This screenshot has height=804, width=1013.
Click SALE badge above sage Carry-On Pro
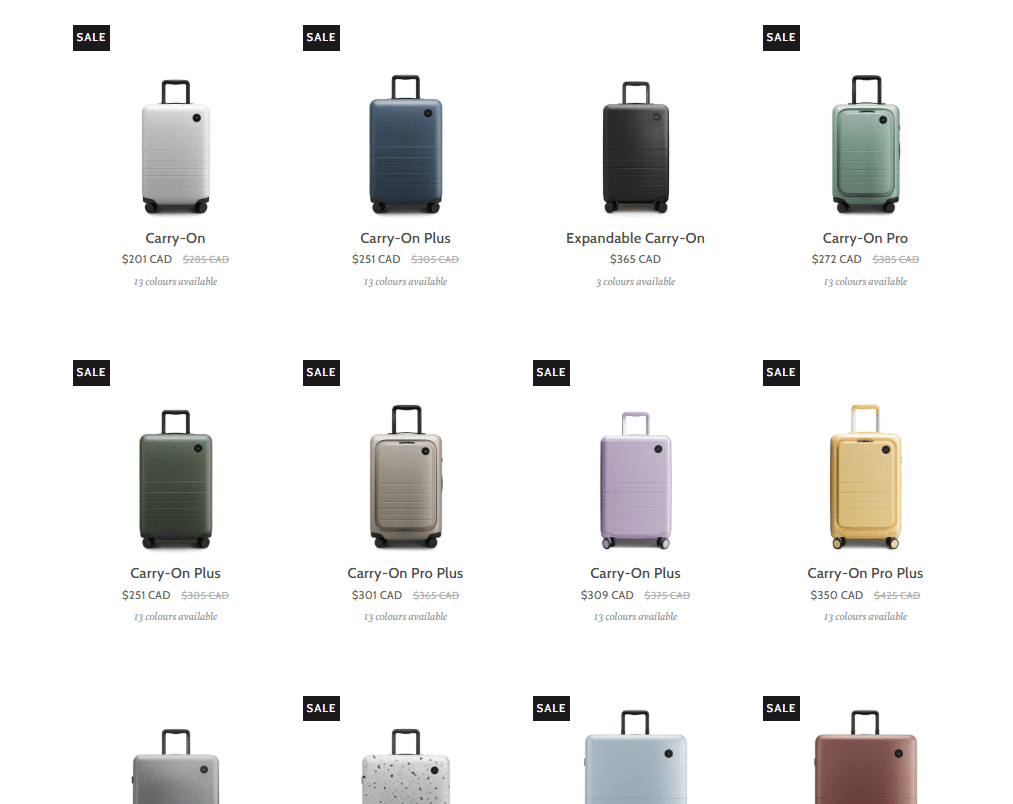click(x=781, y=37)
